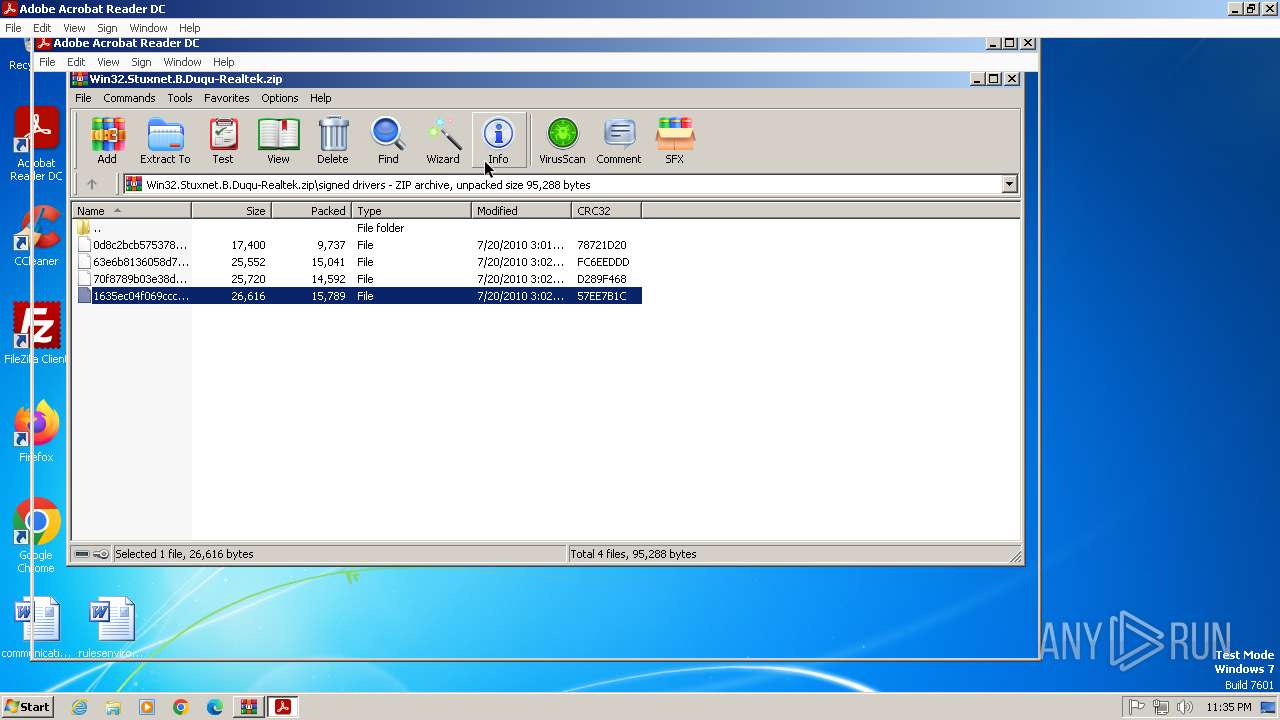This screenshot has width=1280, height=720.
Task: Sort the file list by Size column
Action: pyautogui.click(x=231, y=210)
